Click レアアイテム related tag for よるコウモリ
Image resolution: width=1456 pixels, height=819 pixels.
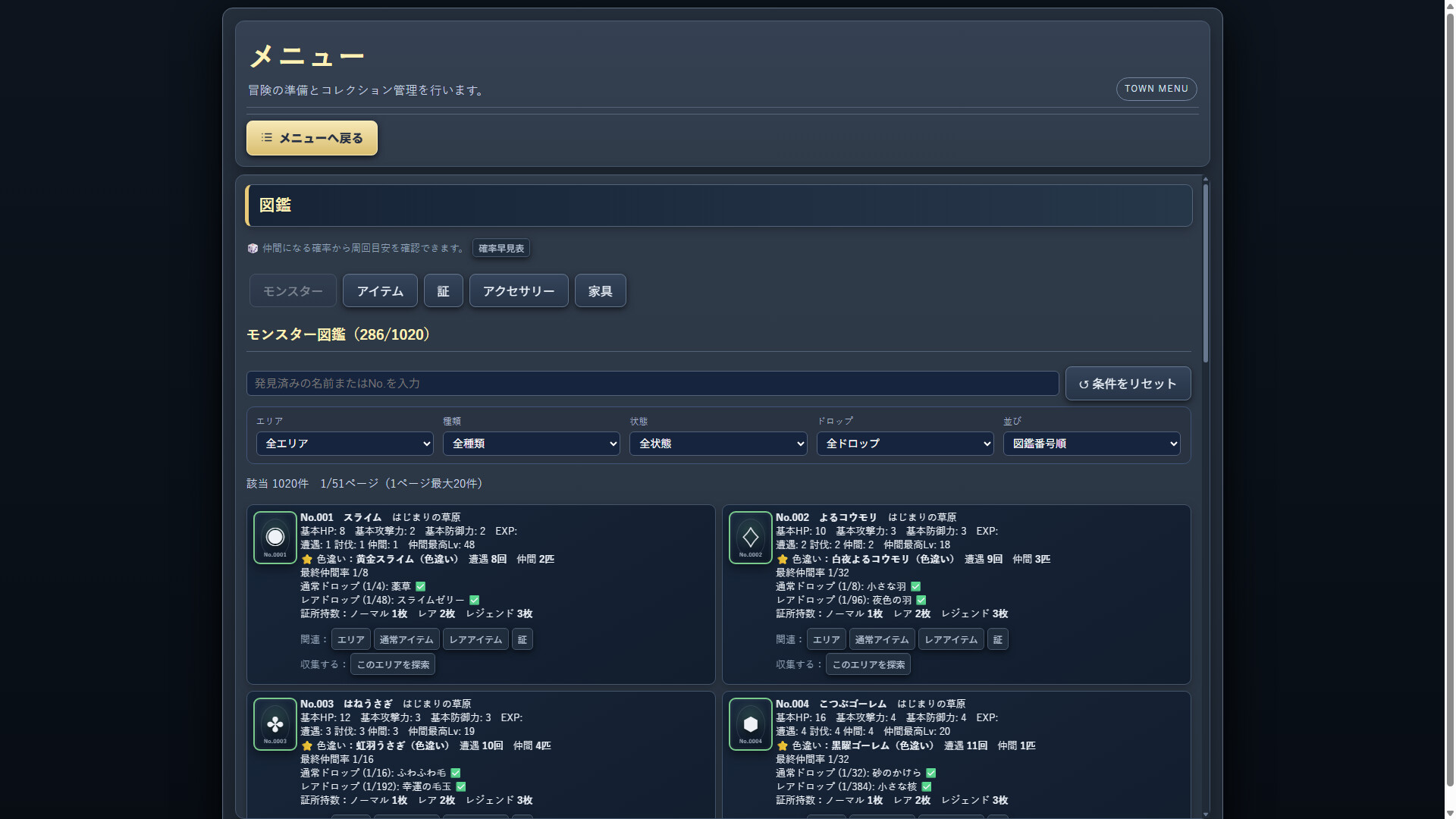pos(951,639)
